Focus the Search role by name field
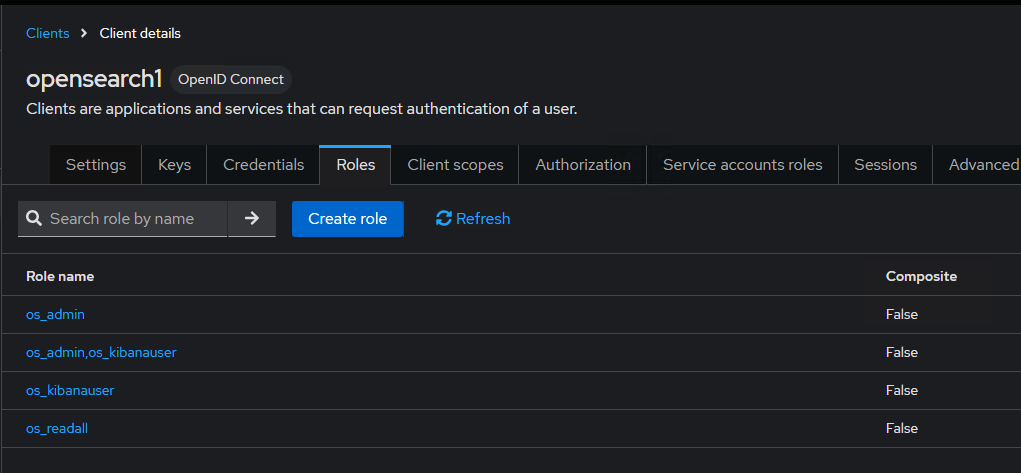This screenshot has width=1021, height=473. 132,219
